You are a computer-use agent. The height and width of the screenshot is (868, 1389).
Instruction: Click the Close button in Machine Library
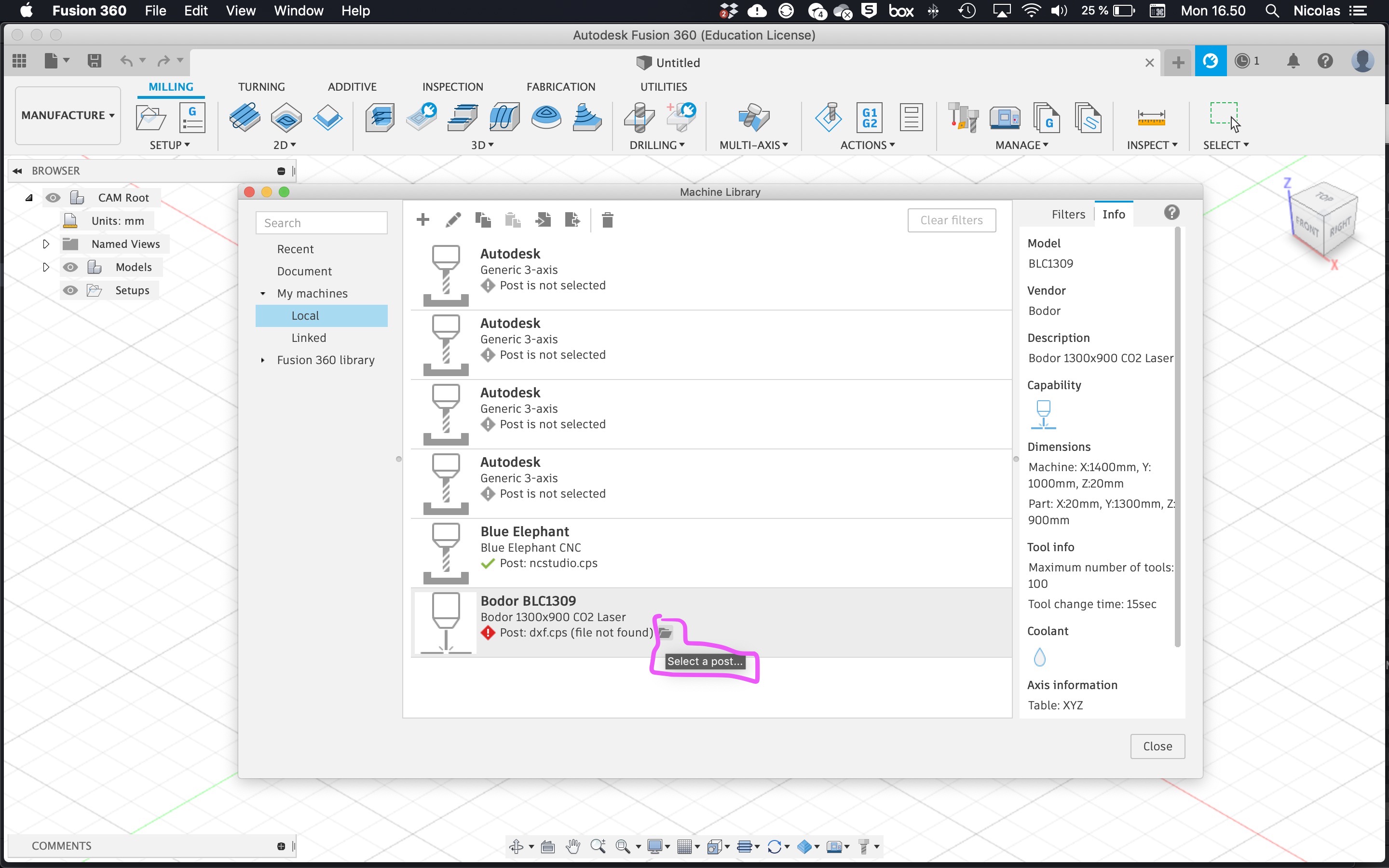point(1157,746)
